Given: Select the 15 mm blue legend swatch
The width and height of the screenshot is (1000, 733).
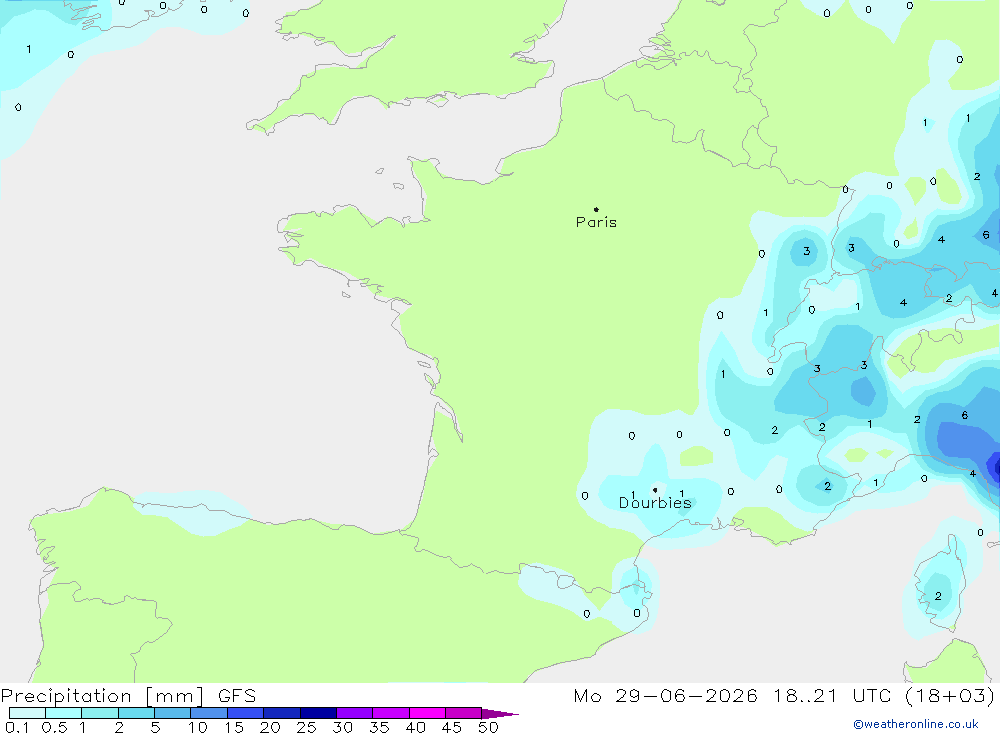Looking at the screenshot, I should (x=245, y=713).
